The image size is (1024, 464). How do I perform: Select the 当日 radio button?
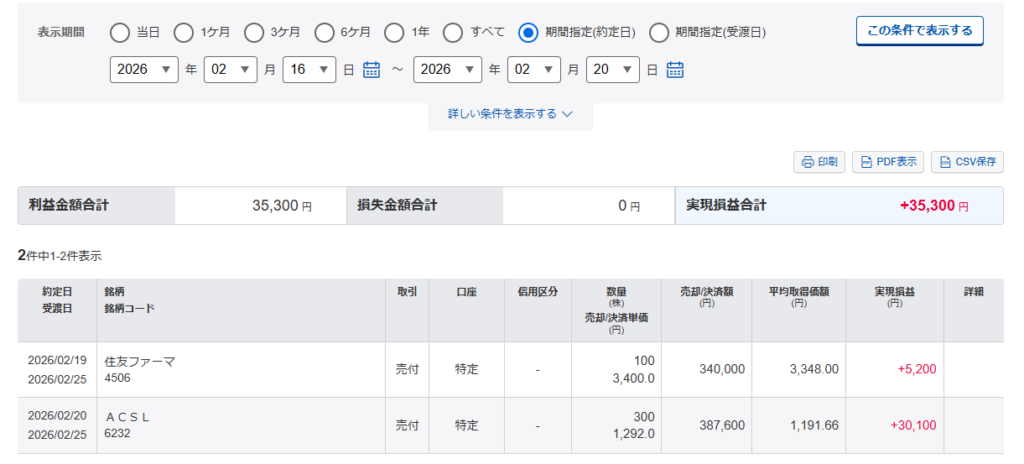tap(120, 32)
